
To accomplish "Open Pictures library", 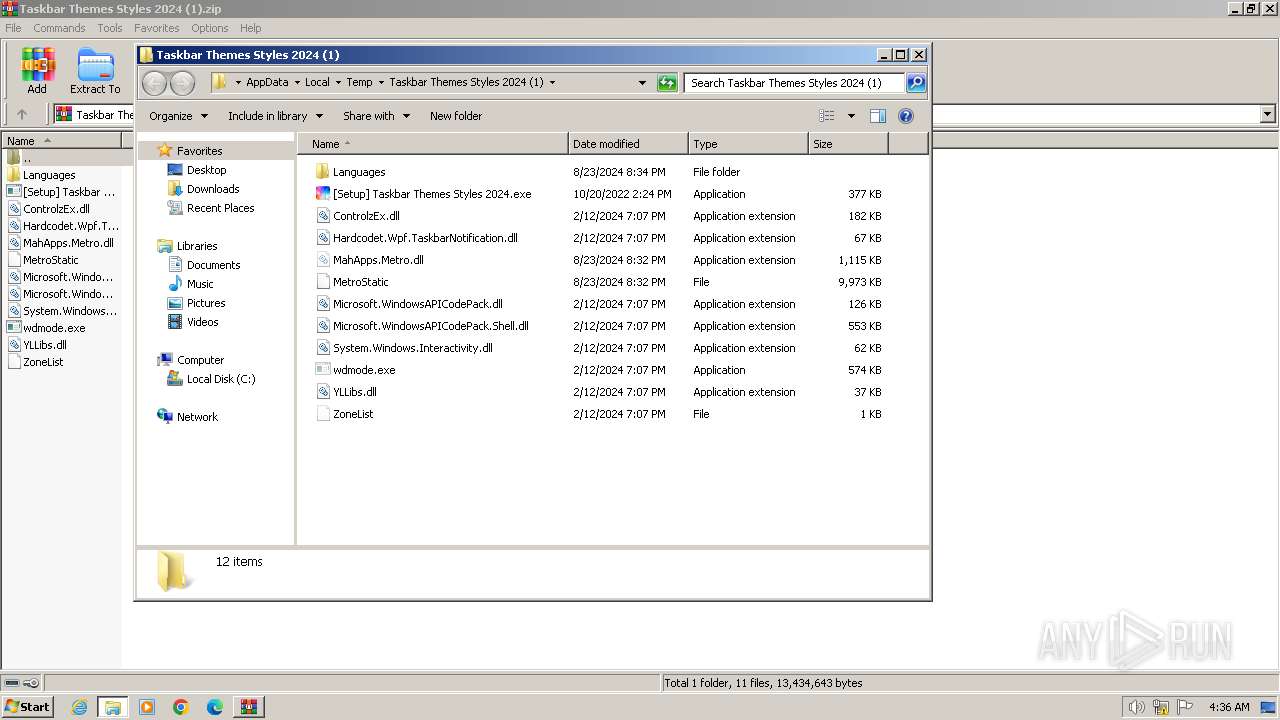I will tap(206, 303).
